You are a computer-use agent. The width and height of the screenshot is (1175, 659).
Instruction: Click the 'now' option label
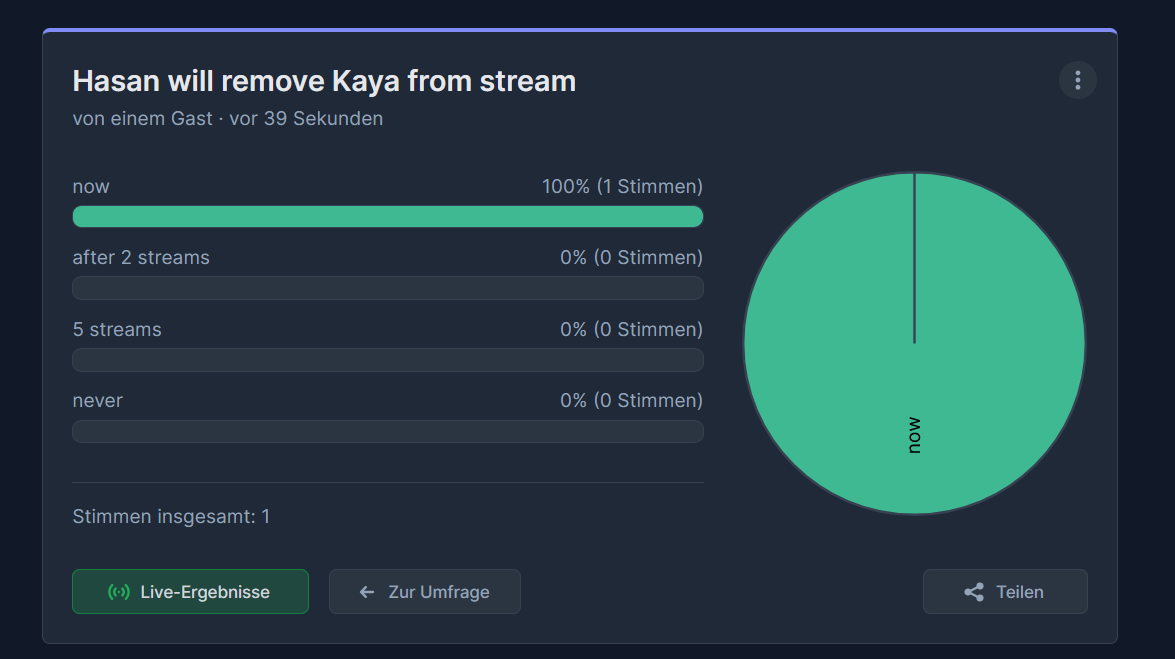91,186
